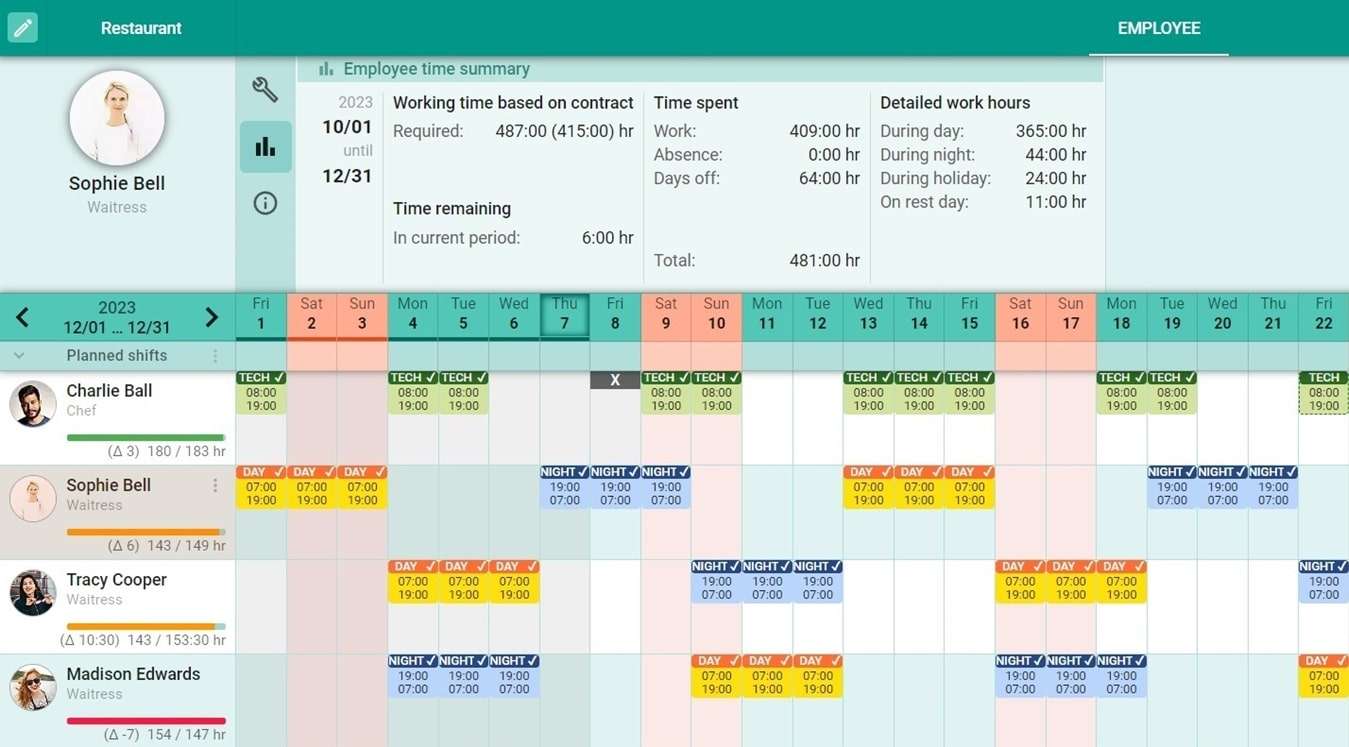The image size is (1349, 747).
Task: Open Madison Edwards's NIGHT shift on Wed 6
Action: click(x=514, y=675)
